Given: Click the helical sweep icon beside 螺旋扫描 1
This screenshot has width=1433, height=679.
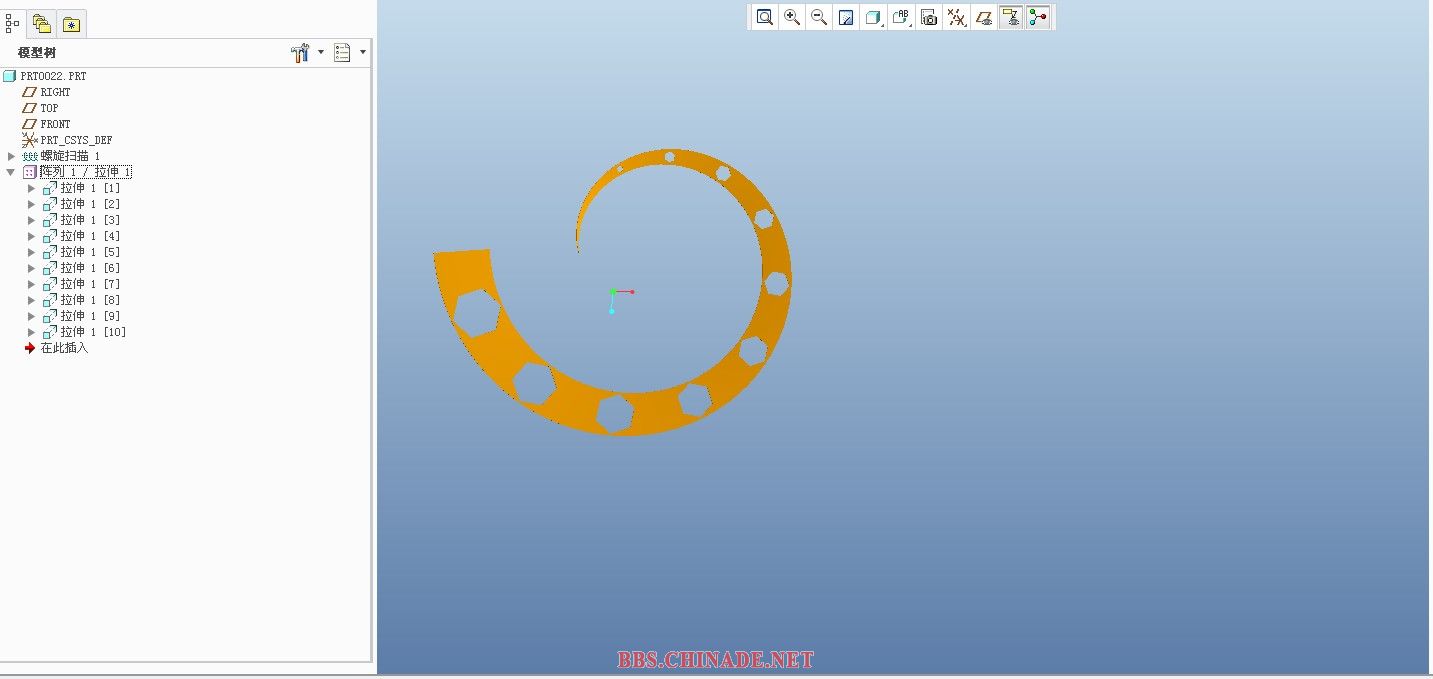Looking at the screenshot, I should click(x=30, y=156).
